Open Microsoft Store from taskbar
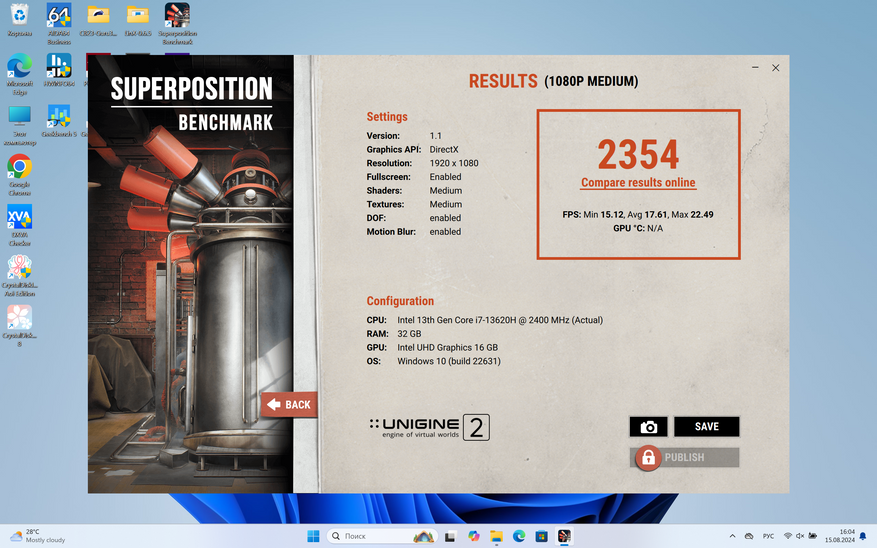 pos(541,536)
